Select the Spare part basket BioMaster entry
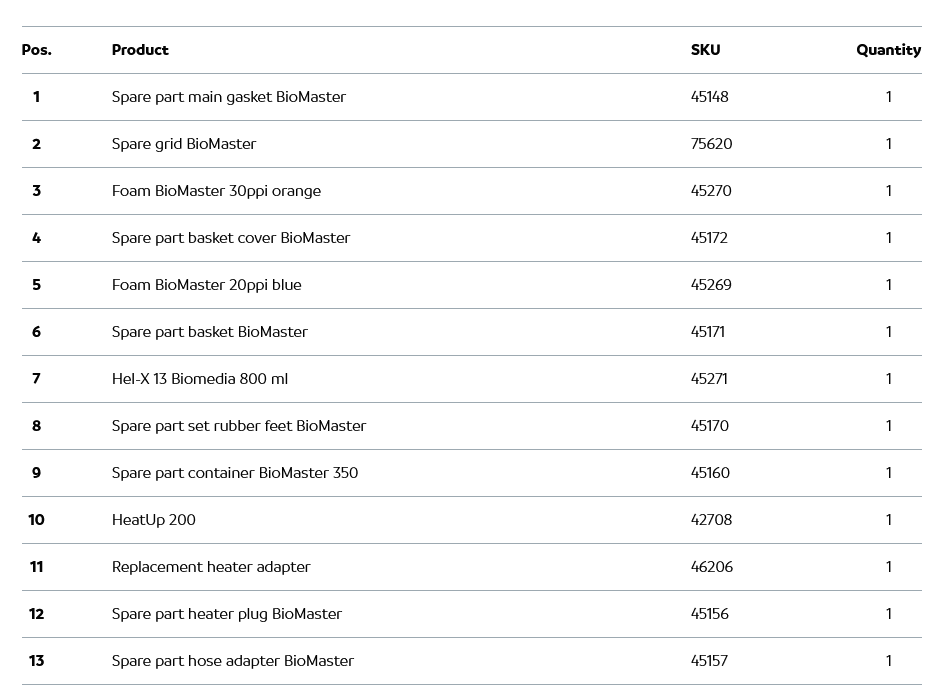This screenshot has height=699, width=937. [209, 332]
